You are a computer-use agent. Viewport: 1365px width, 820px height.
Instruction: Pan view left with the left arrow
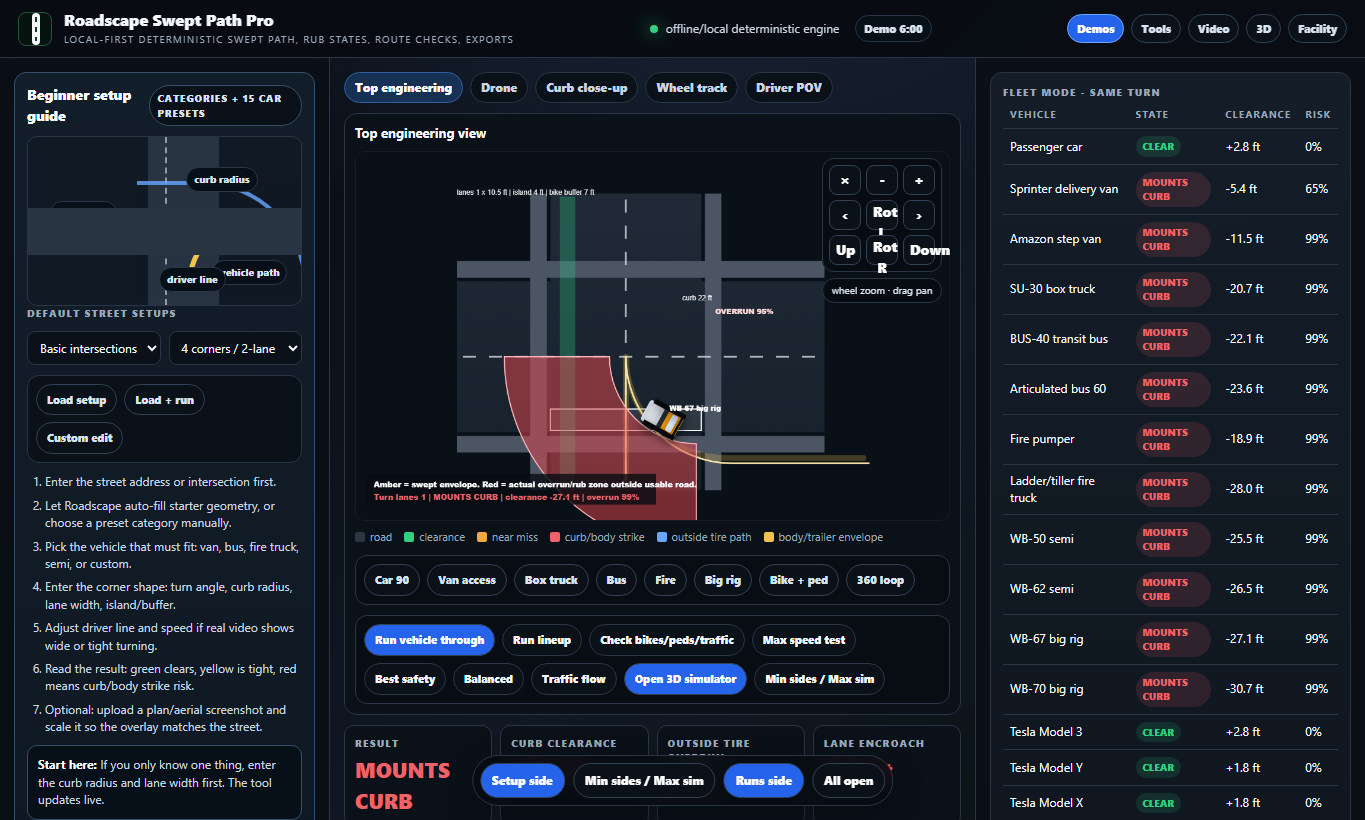pyautogui.click(x=845, y=215)
